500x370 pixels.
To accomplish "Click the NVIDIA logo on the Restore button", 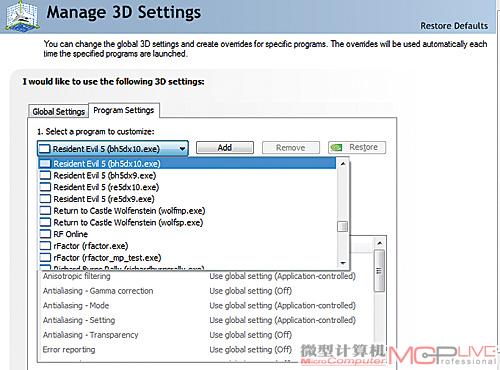I will 337,147.
